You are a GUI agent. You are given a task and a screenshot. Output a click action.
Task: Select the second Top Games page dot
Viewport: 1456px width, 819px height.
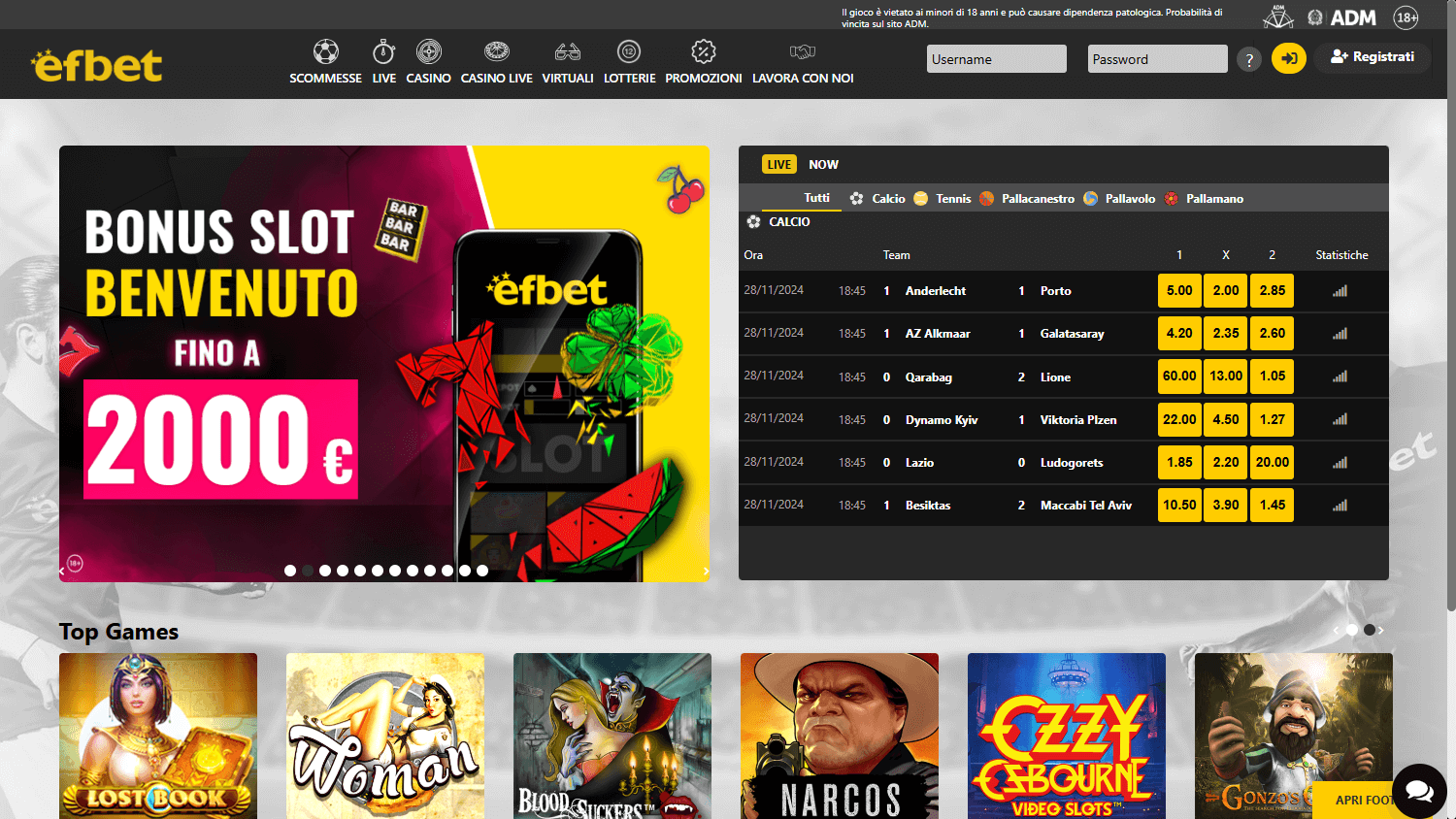click(1370, 630)
